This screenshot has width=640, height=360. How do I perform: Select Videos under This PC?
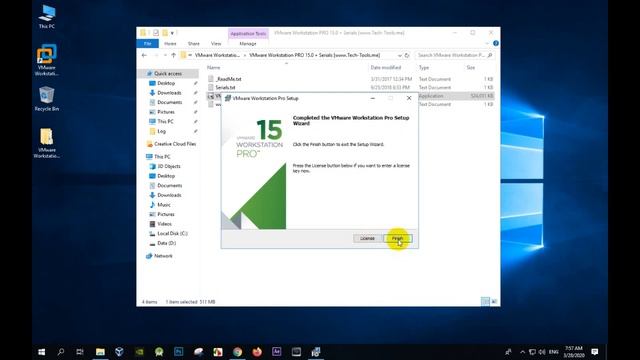click(x=164, y=224)
